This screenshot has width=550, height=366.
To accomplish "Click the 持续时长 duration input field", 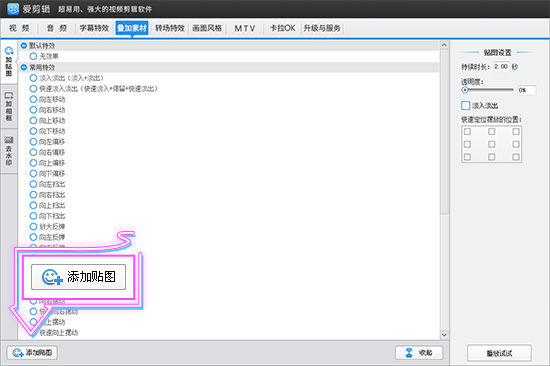I will click(x=501, y=66).
